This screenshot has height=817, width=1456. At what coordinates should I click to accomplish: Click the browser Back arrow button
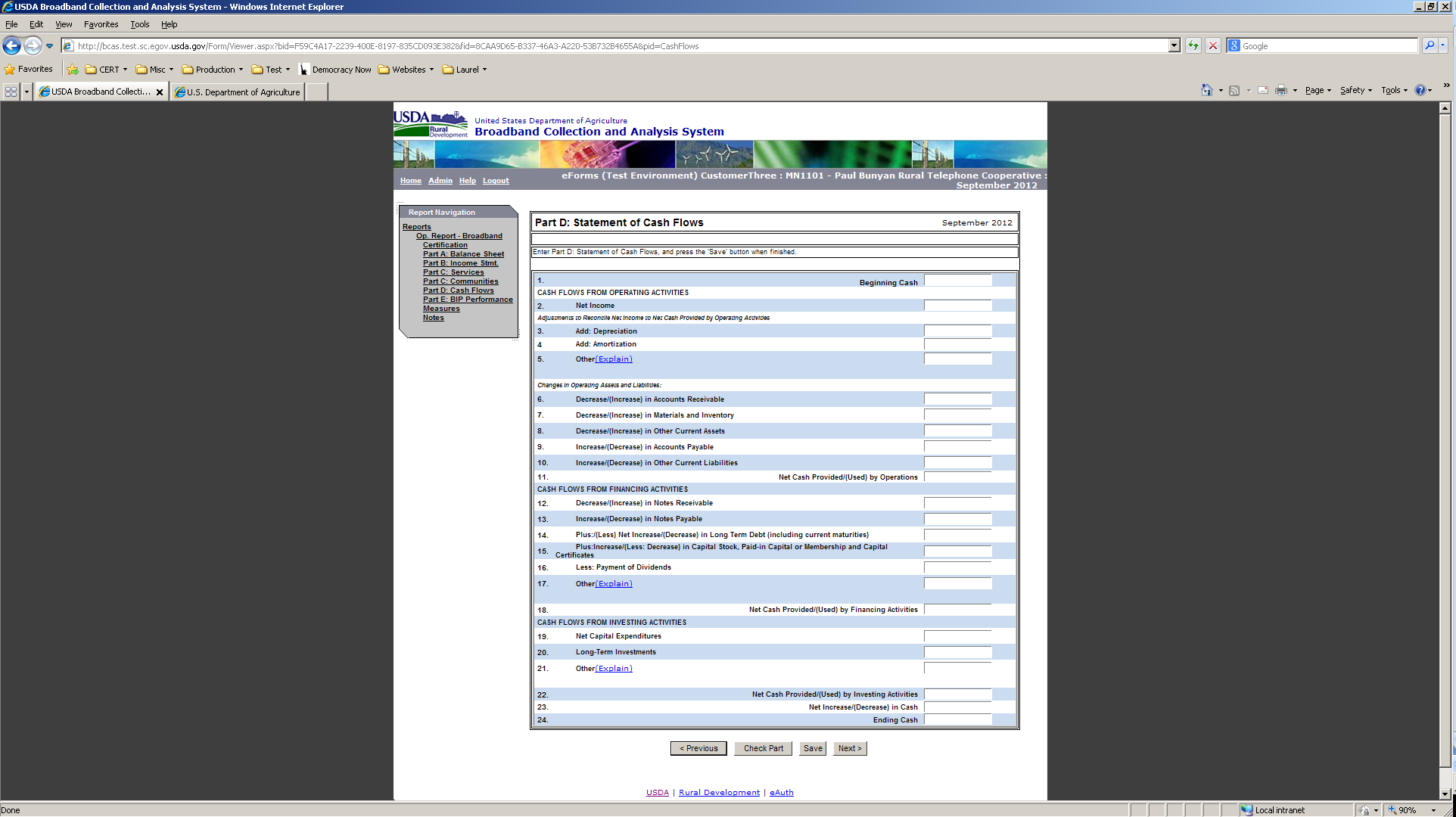coord(11,46)
